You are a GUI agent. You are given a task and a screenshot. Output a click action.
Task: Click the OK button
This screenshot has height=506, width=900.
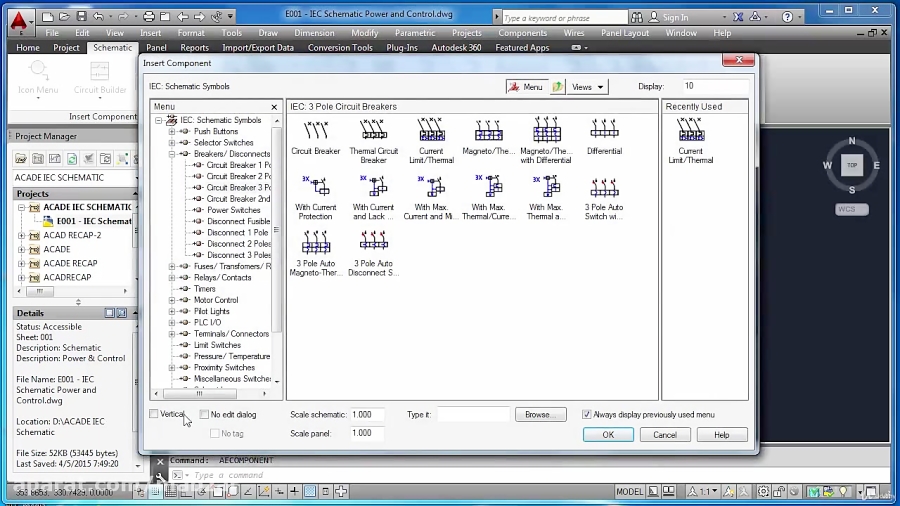point(608,435)
